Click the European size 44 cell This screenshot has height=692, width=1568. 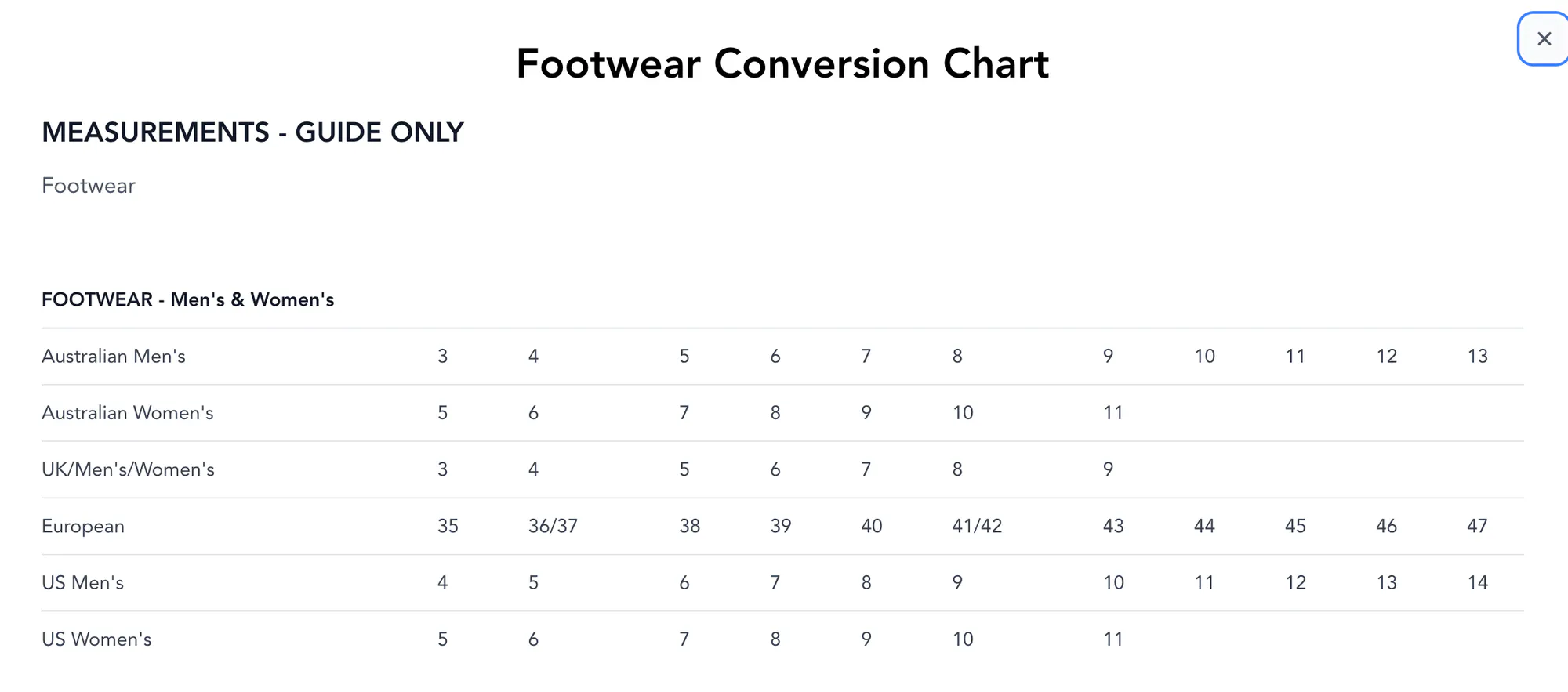1204,526
